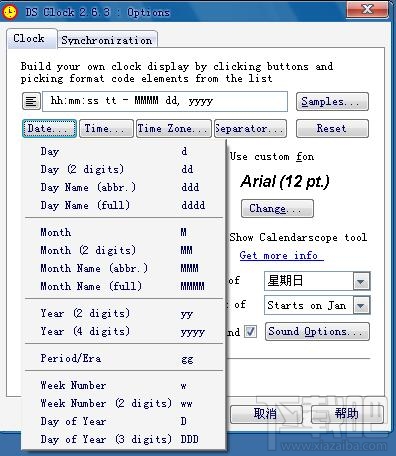
Task: Click the font Change... button
Action: [x=277, y=209]
